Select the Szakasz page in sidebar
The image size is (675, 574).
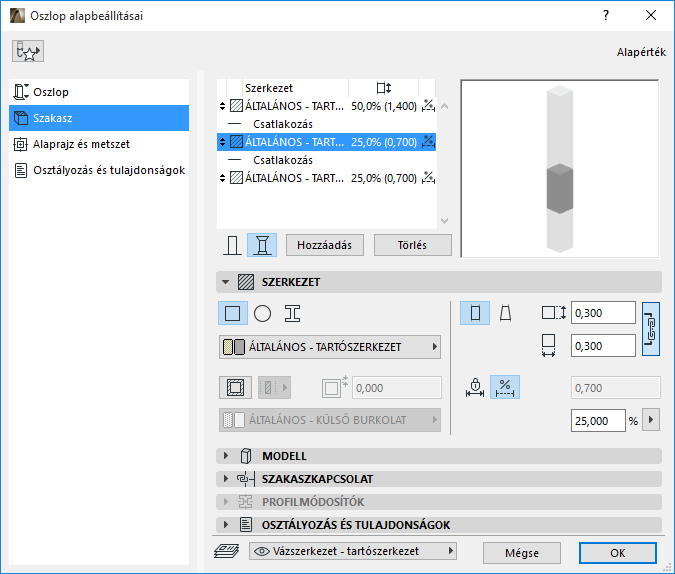tap(99, 118)
